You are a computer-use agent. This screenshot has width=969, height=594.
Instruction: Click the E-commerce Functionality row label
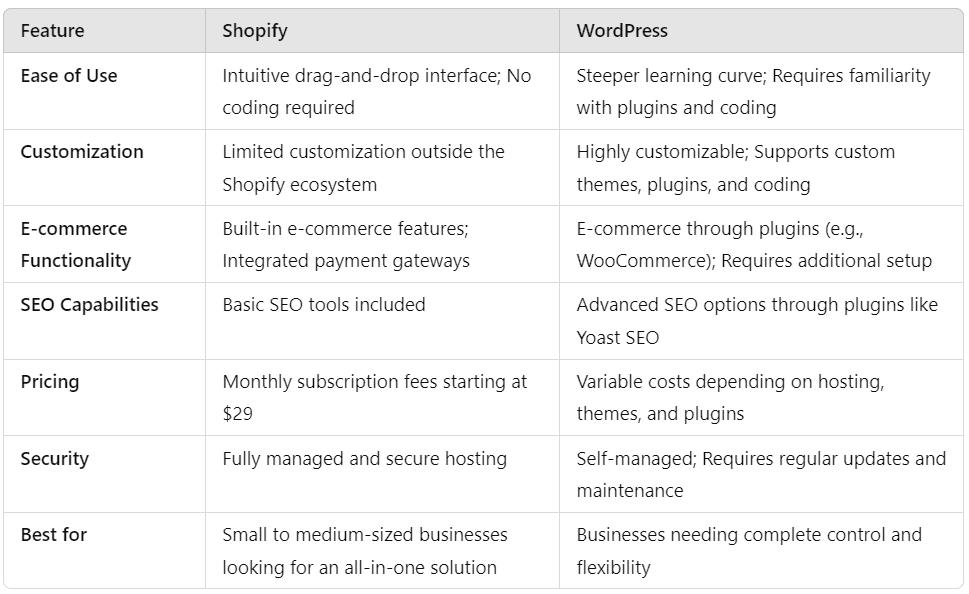[x=76, y=244]
